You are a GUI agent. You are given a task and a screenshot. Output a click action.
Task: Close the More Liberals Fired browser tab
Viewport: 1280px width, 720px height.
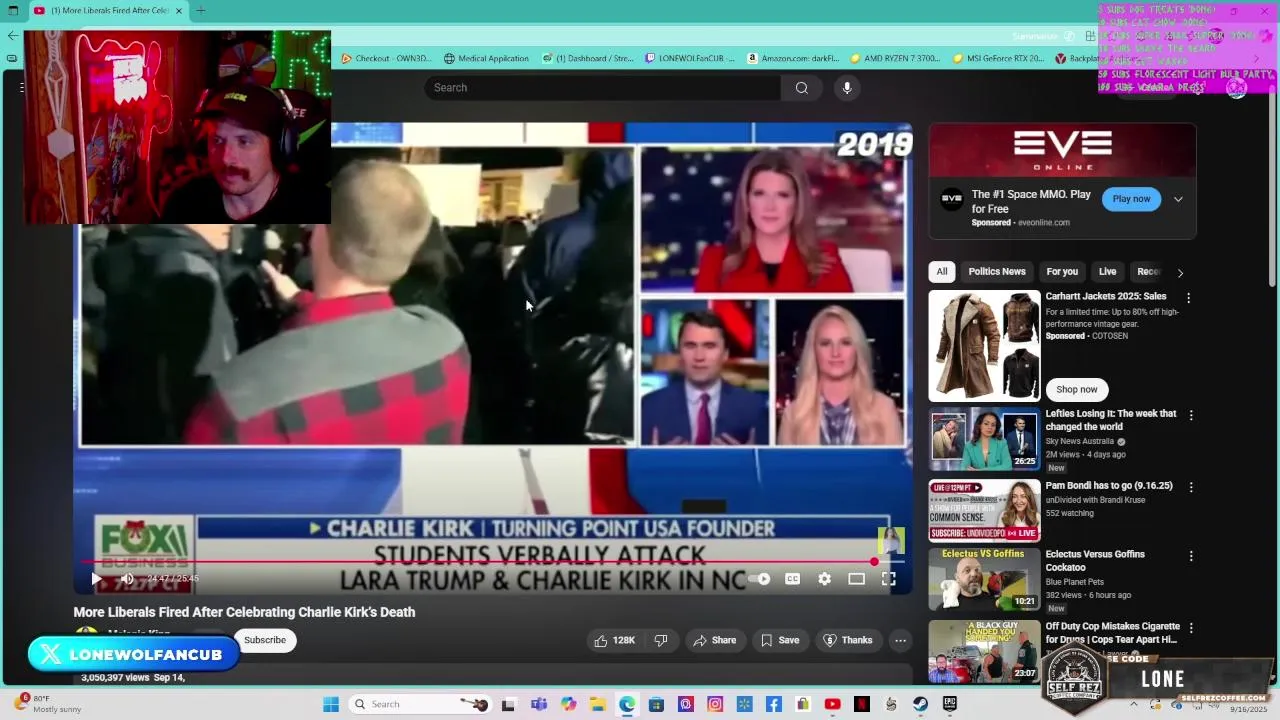point(179,10)
